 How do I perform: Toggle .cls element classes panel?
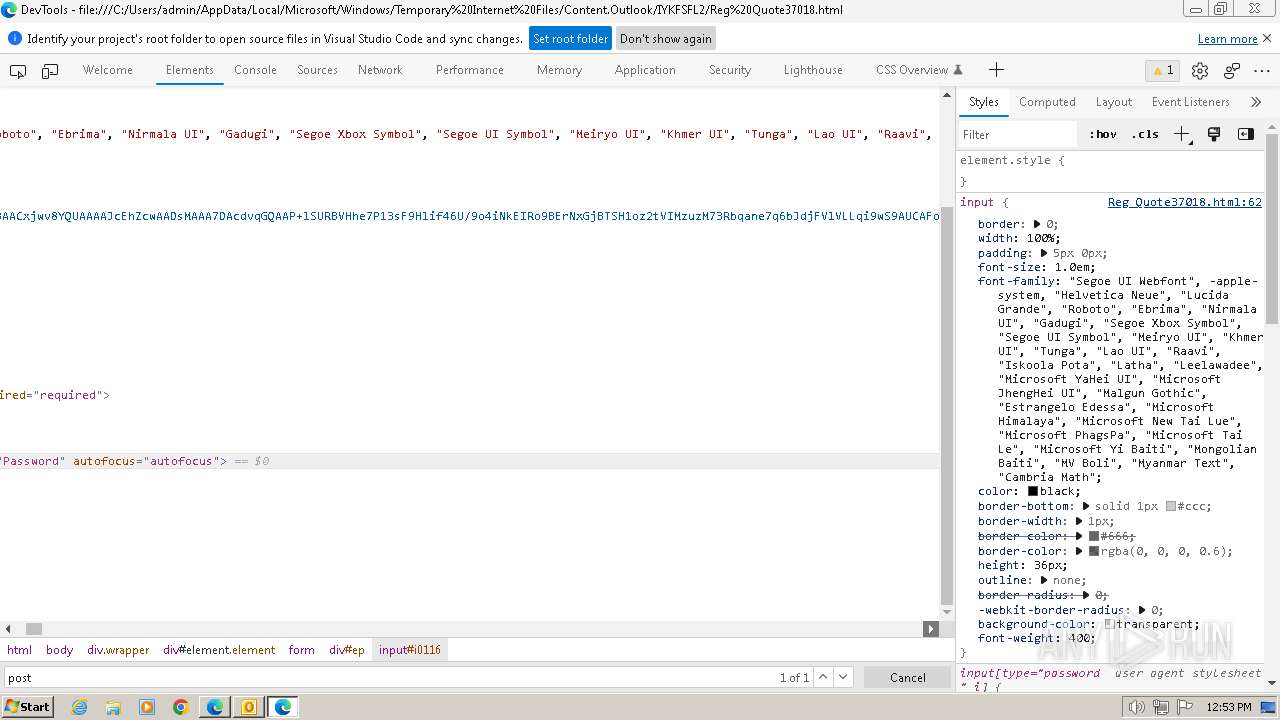tap(1145, 134)
